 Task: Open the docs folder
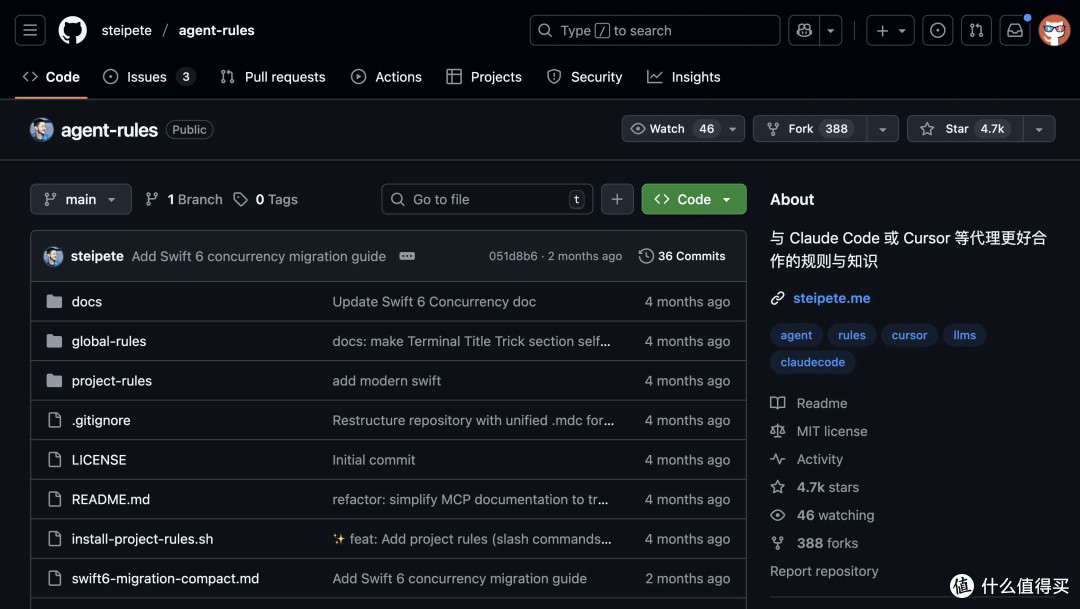pos(87,302)
